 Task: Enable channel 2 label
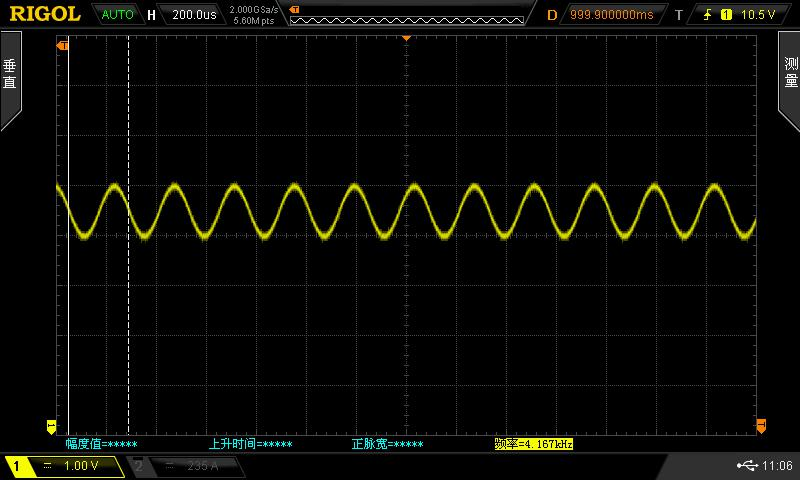coord(138,466)
